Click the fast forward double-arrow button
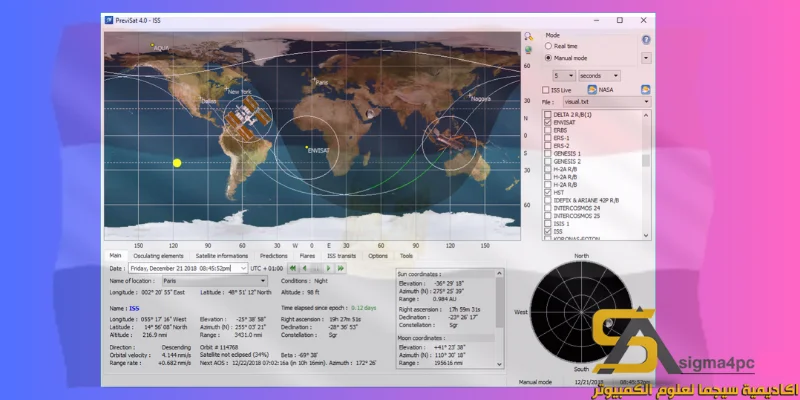800x400 pixels. 340,268
